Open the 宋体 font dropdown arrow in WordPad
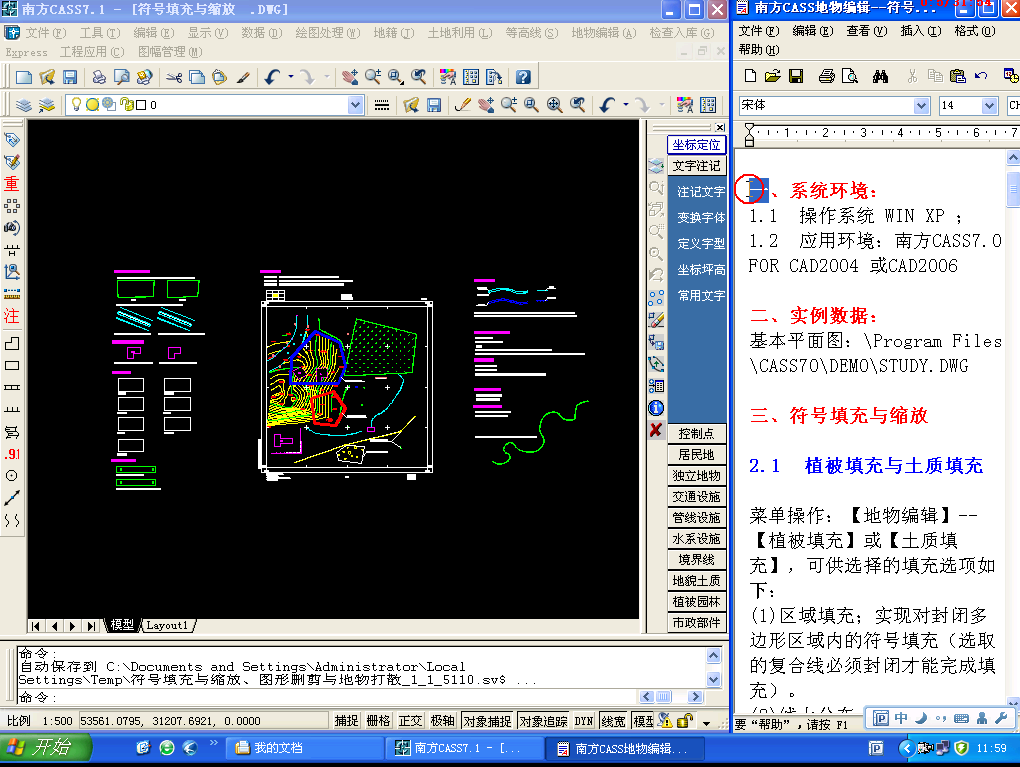 [921, 105]
